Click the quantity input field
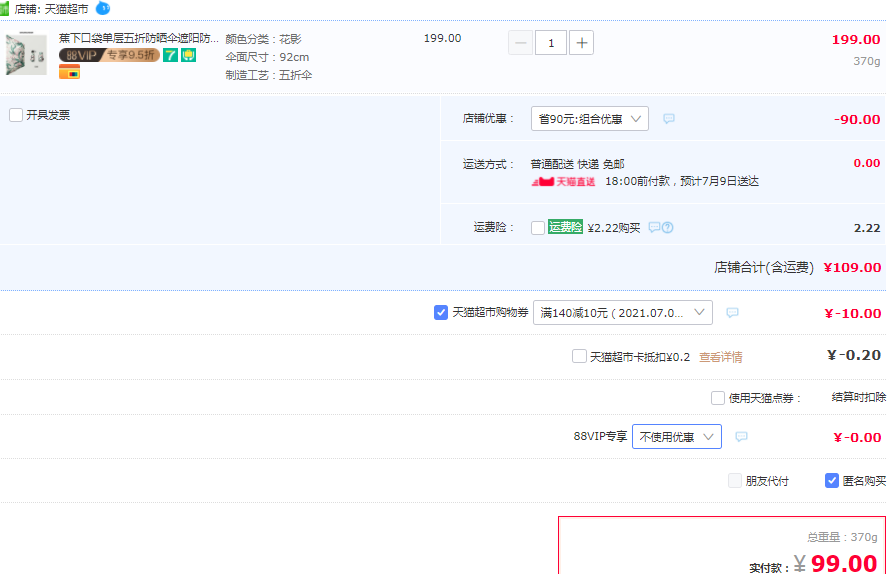 [551, 43]
